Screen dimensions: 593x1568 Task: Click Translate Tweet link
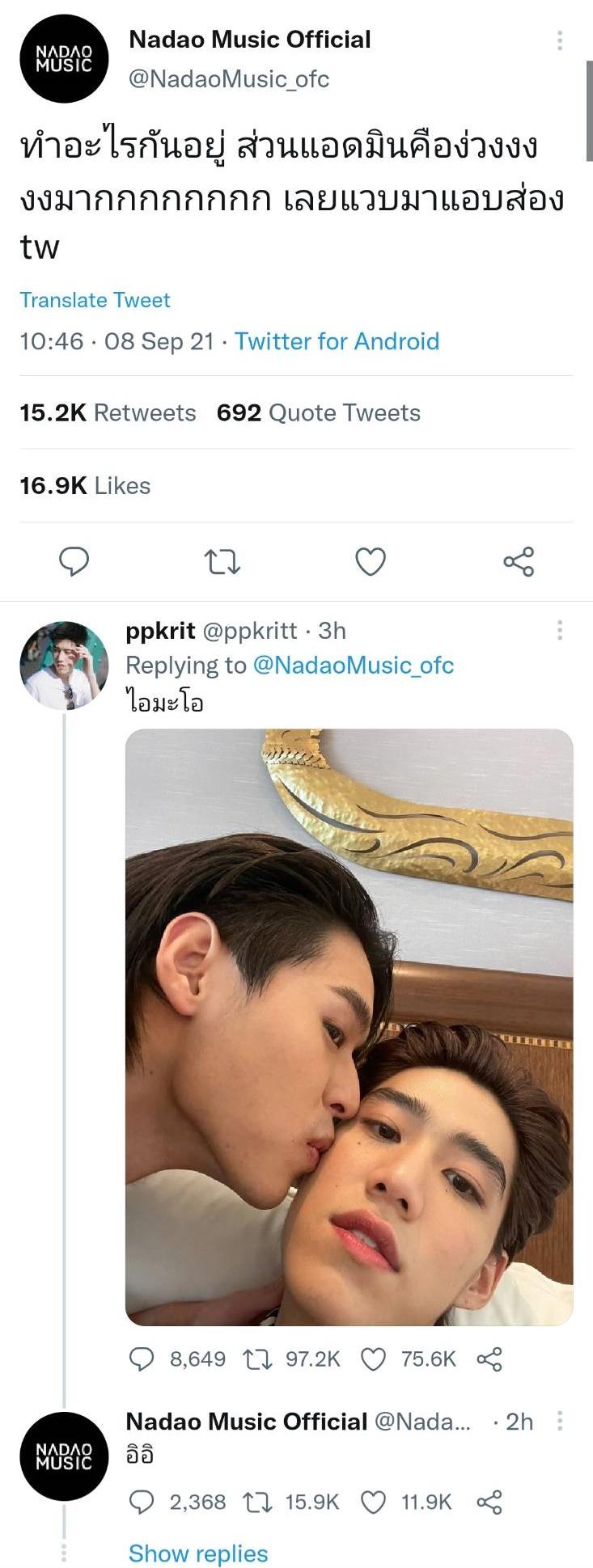95,300
